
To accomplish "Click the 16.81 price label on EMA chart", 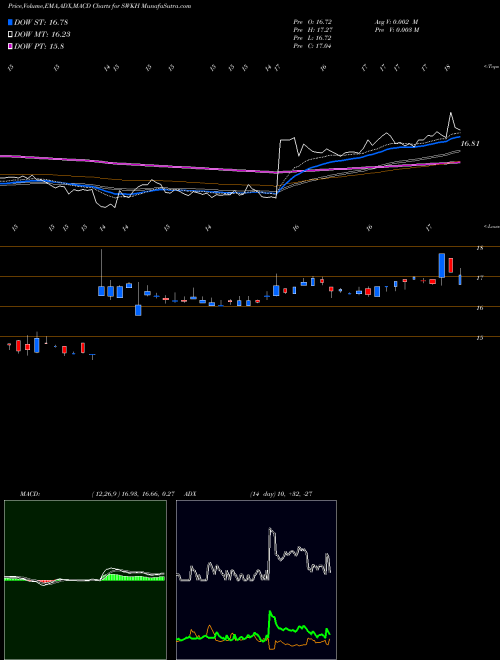I will 471,144.
